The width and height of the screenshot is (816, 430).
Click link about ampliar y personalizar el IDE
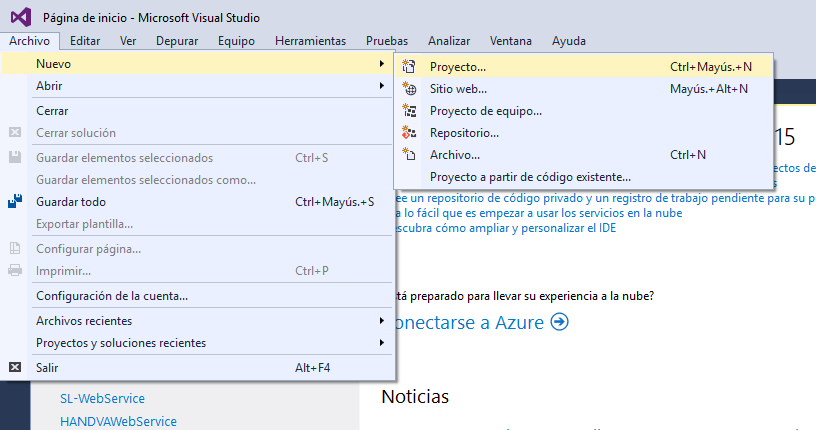pos(506,228)
